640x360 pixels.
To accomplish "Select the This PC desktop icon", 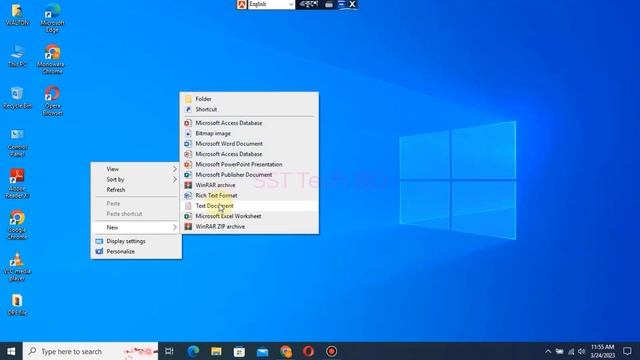I will (x=17, y=56).
